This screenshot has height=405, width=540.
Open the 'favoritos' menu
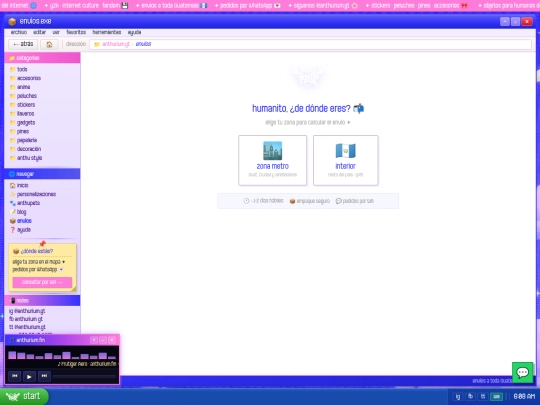click(x=76, y=32)
